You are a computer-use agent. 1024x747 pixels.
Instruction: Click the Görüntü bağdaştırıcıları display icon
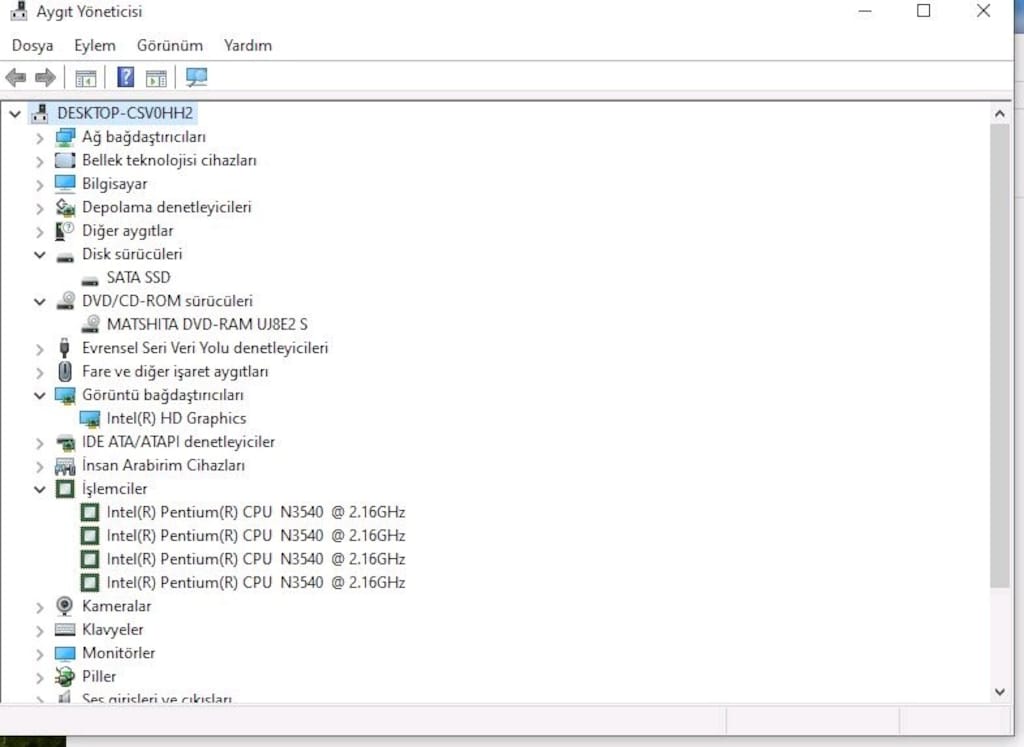point(65,396)
